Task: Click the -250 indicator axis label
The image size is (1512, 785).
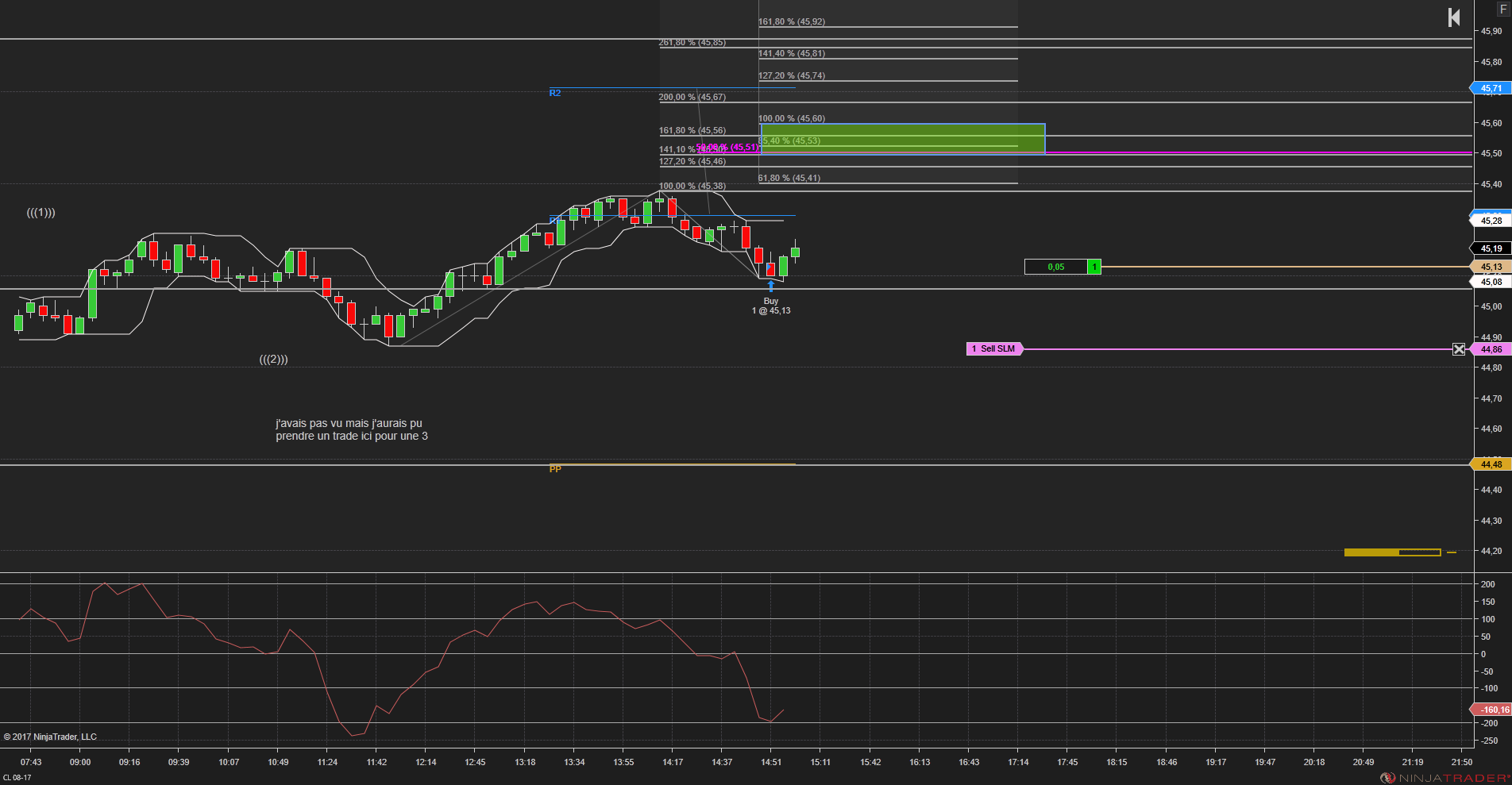Action: 1489,741
